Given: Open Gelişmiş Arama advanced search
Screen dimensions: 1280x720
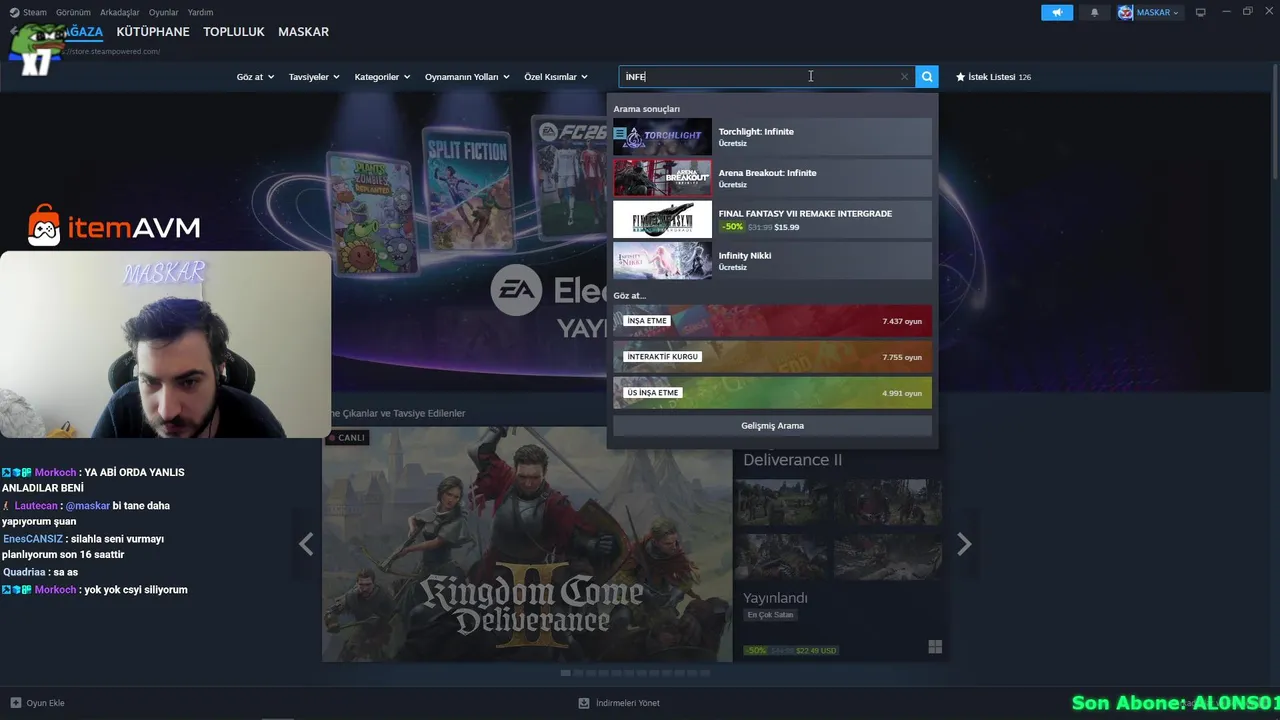Looking at the screenshot, I should [772, 426].
